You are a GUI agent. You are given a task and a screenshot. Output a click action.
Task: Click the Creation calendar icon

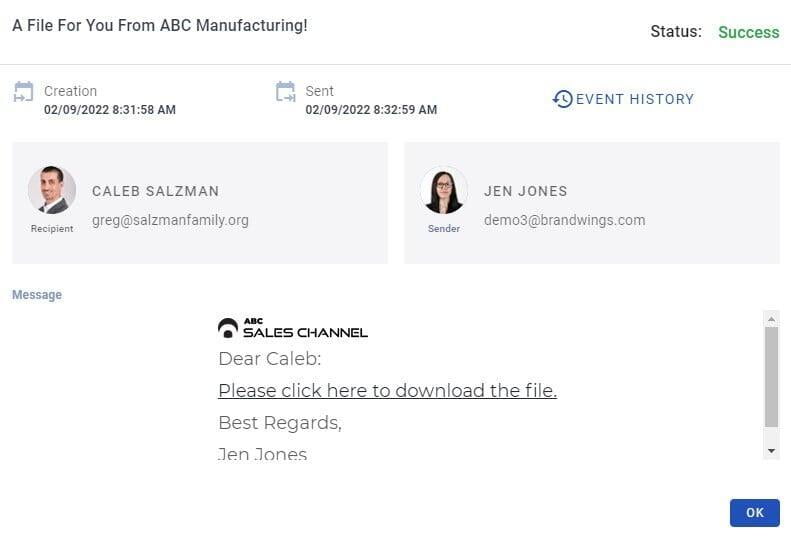pyautogui.click(x=23, y=92)
